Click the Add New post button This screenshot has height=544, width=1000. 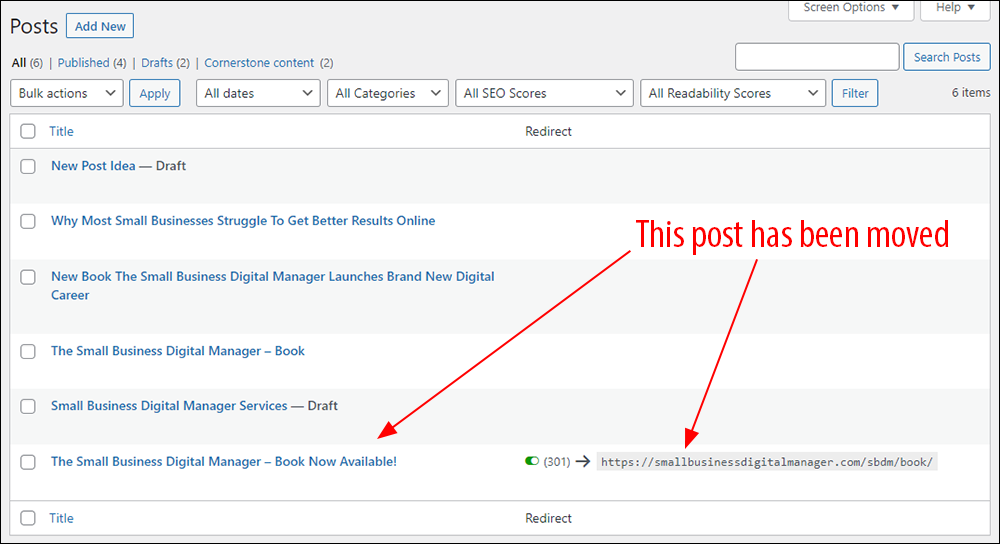click(x=100, y=26)
